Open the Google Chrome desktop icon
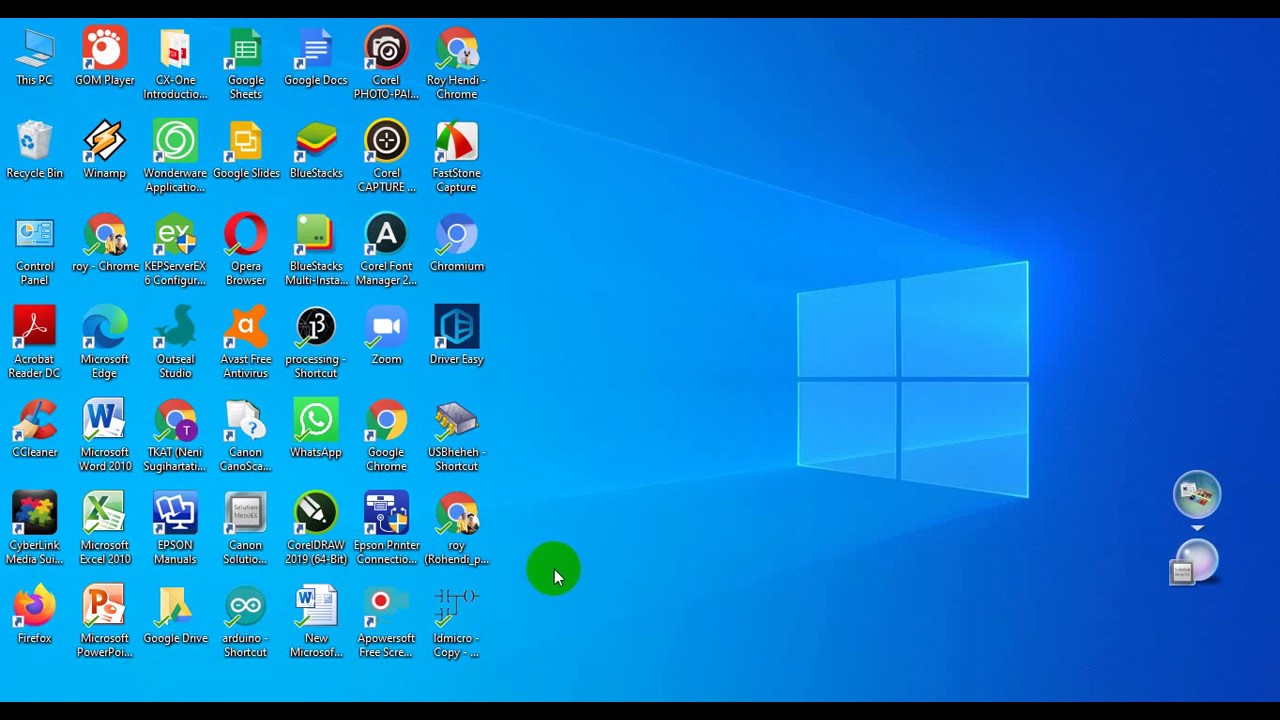The height and width of the screenshot is (720, 1280). (386, 437)
